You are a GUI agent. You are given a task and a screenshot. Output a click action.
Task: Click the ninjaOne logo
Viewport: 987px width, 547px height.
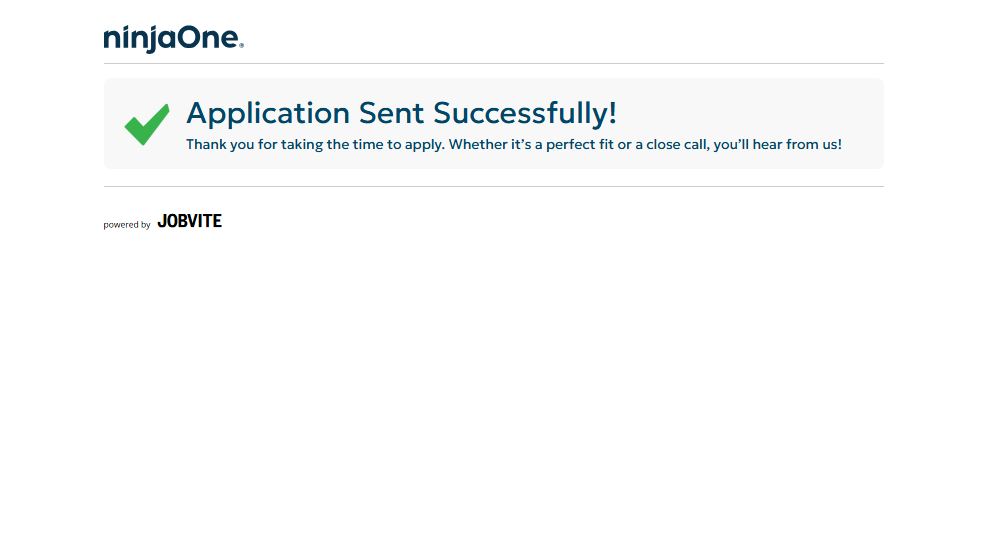[173, 39]
